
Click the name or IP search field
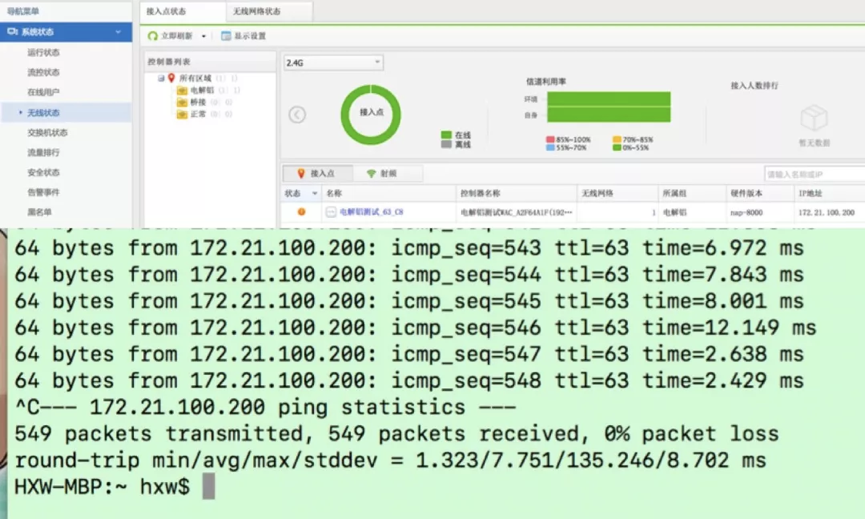tap(812, 174)
